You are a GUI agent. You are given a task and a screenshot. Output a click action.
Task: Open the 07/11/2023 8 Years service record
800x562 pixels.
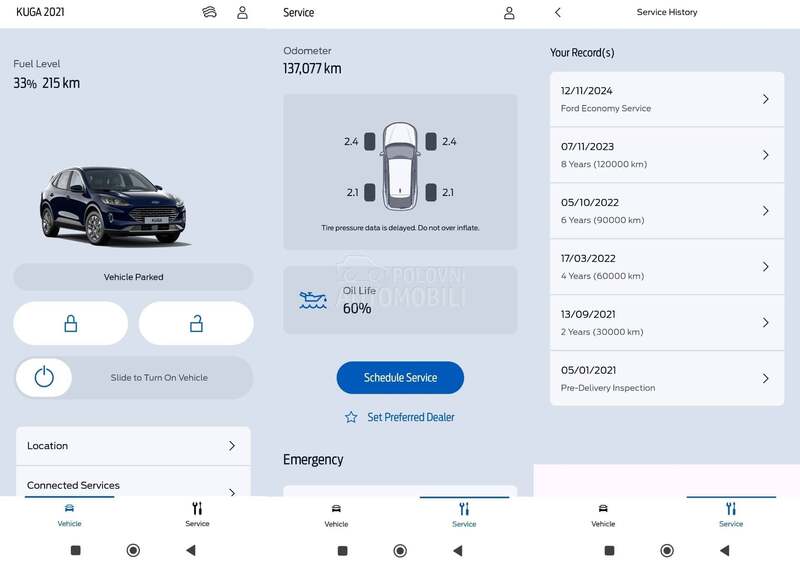pos(667,155)
